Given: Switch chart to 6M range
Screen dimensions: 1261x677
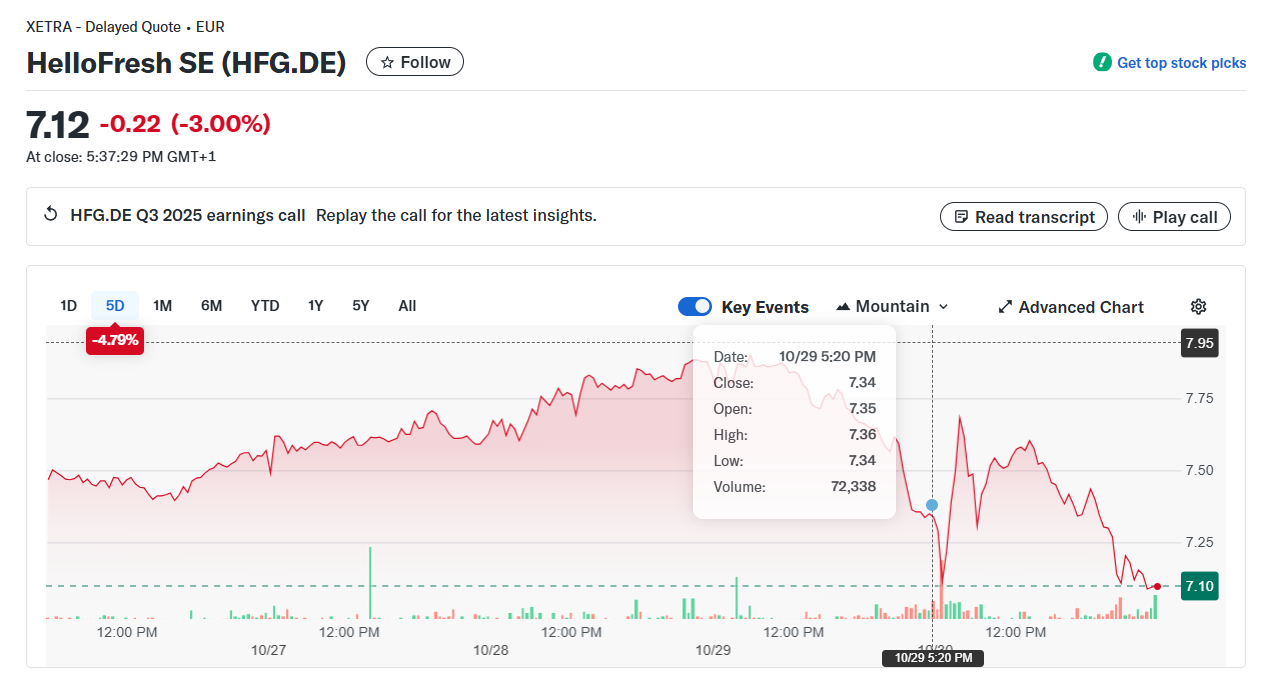Looking at the screenshot, I should pos(211,306).
